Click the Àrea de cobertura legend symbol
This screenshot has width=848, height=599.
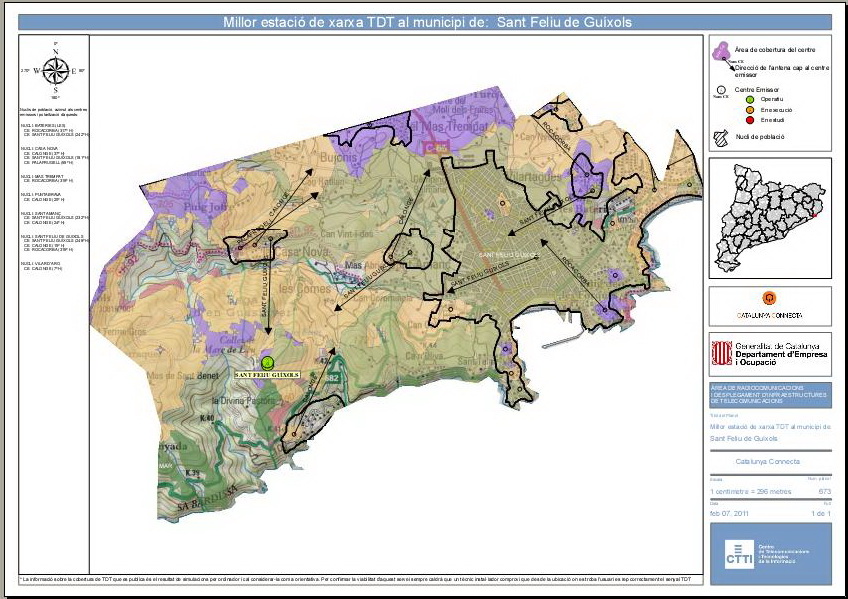[x=721, y=52]
